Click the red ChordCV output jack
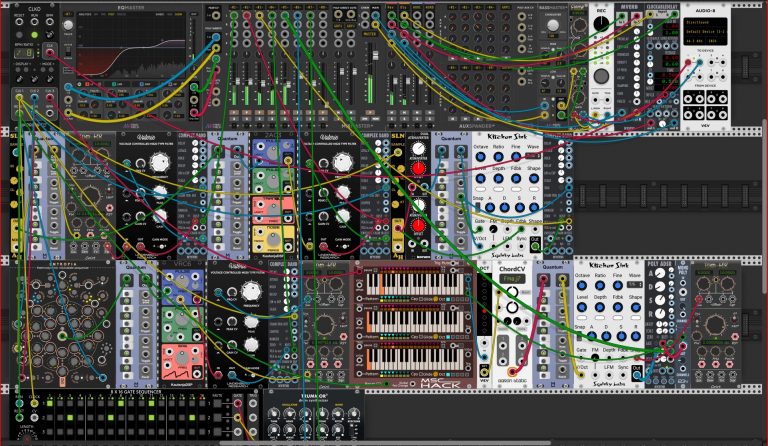This screenshot has width=768, height=446. (x=512, y=371)
